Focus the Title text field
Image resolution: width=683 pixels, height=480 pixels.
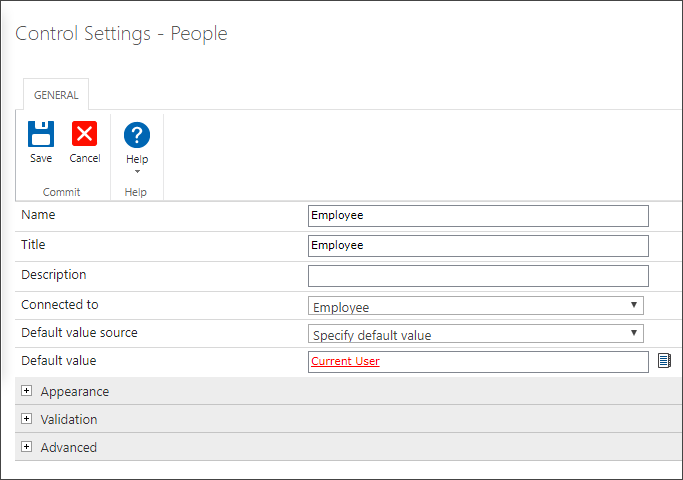[x=478, y=246]
